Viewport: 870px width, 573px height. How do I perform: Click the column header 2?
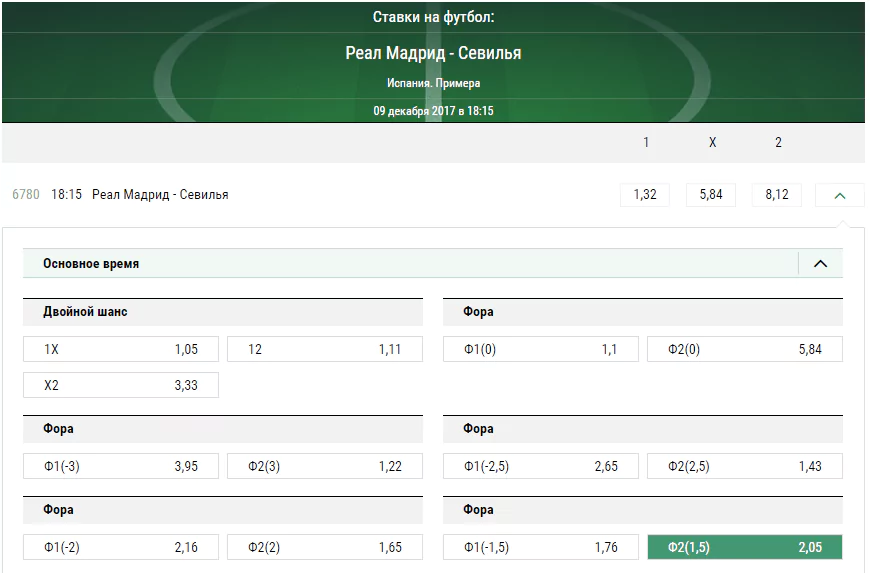tap(778, 143)
